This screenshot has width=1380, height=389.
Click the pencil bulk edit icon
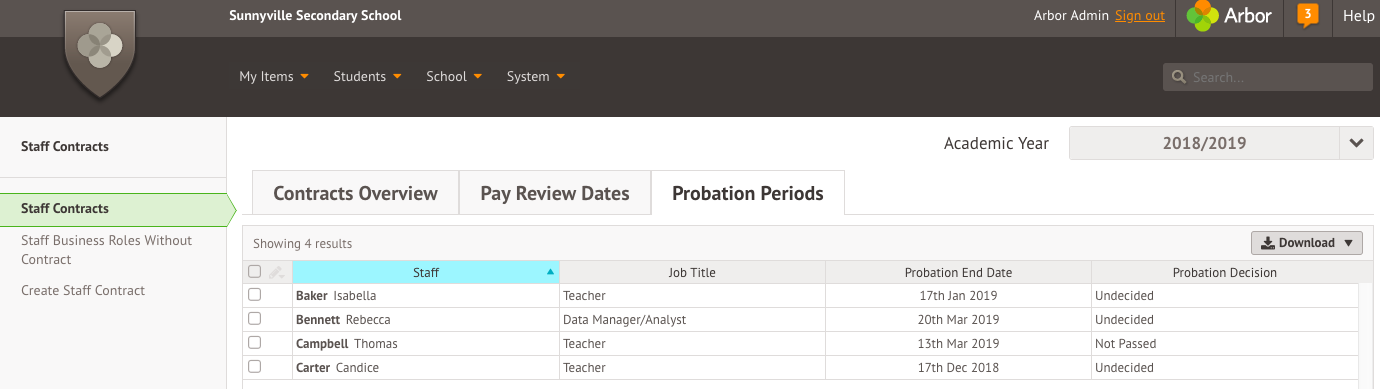pyautogui.click(x=277, y=272)
